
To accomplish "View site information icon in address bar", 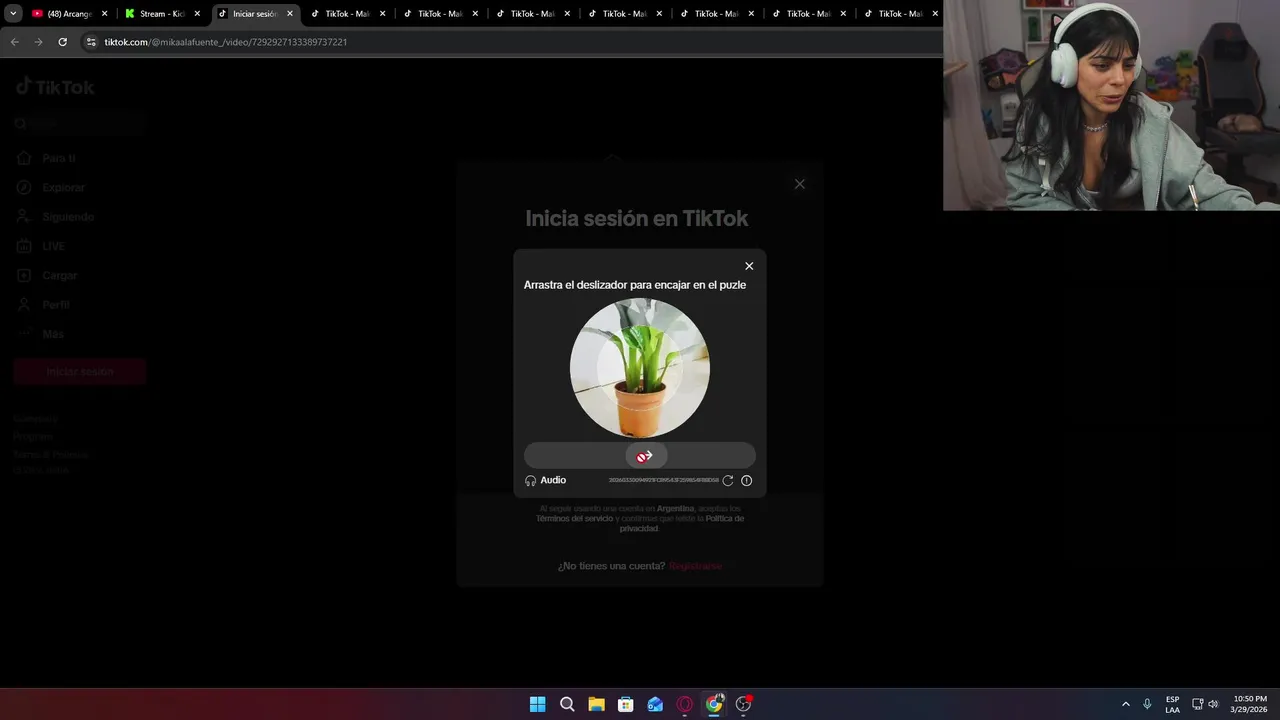I will pyautogui.click(x=91, y=42).
